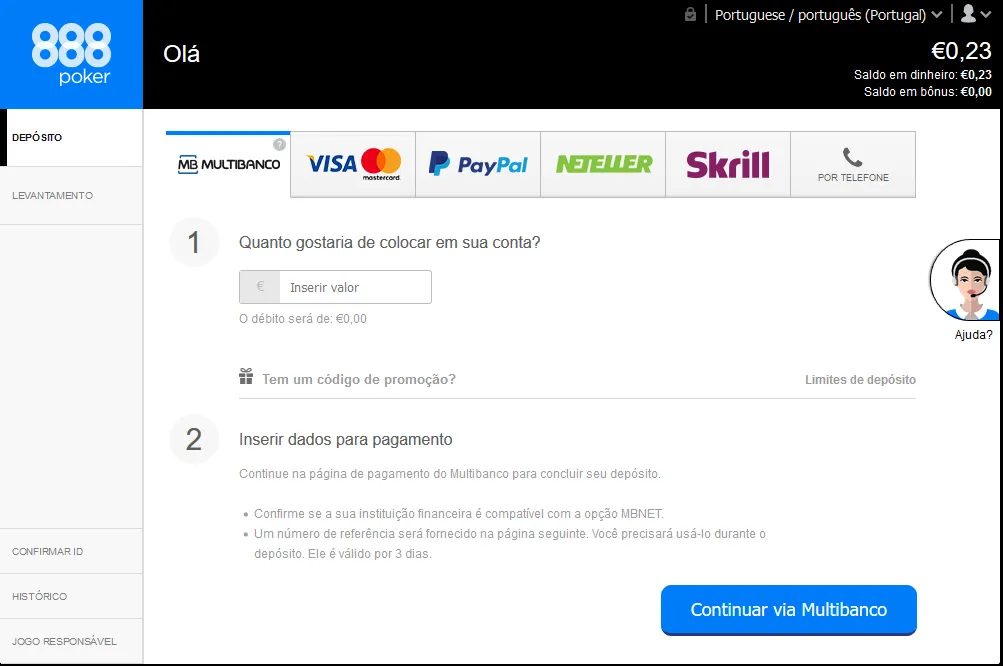Click the gift promo code icon
This screenshot has width=1003, height=666.
(246, 376)
